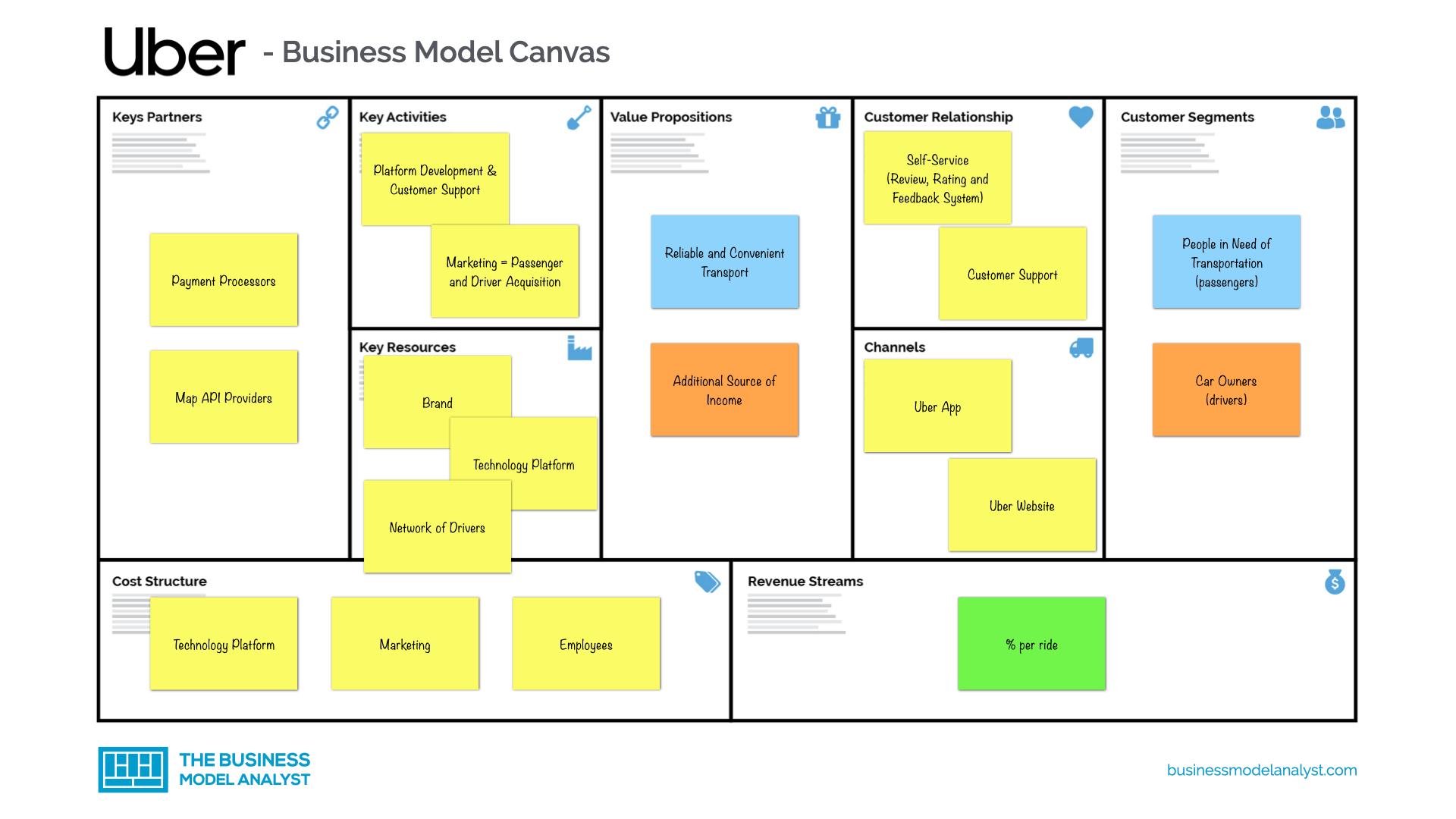Click the Channels truck icon
The width and height of the screenshot is (1456, 819).
pos(1081,349)
